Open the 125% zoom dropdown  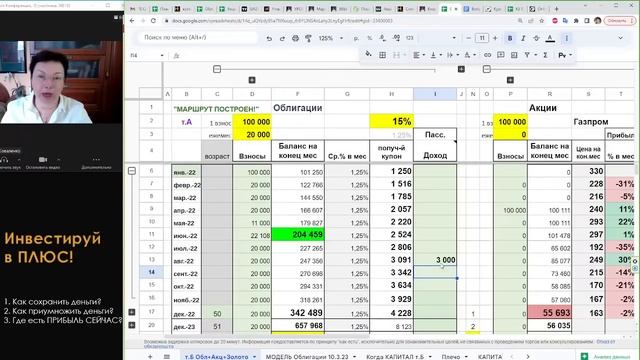(331, 38)
